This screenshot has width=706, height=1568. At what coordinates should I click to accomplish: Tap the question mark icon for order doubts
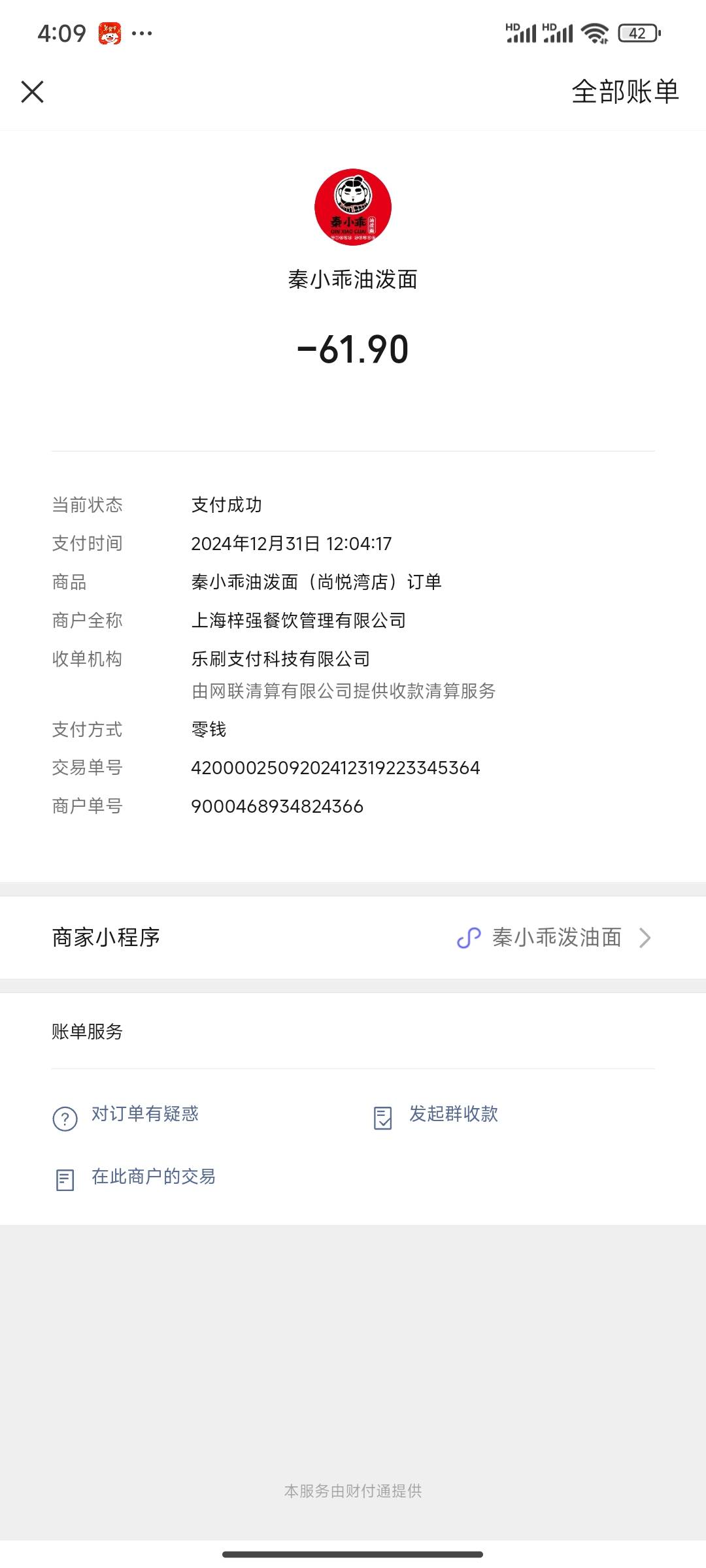coord(65,1119)
